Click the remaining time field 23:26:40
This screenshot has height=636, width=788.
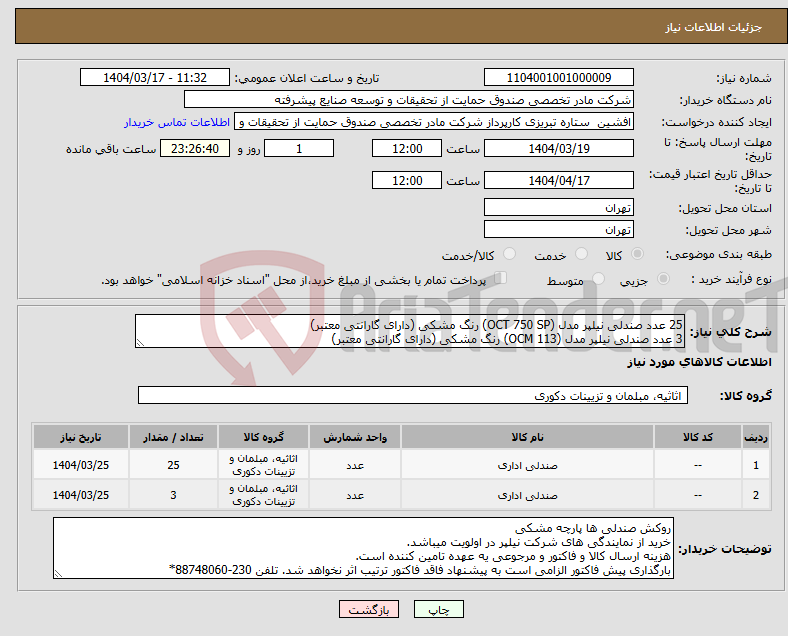point(195,148)
